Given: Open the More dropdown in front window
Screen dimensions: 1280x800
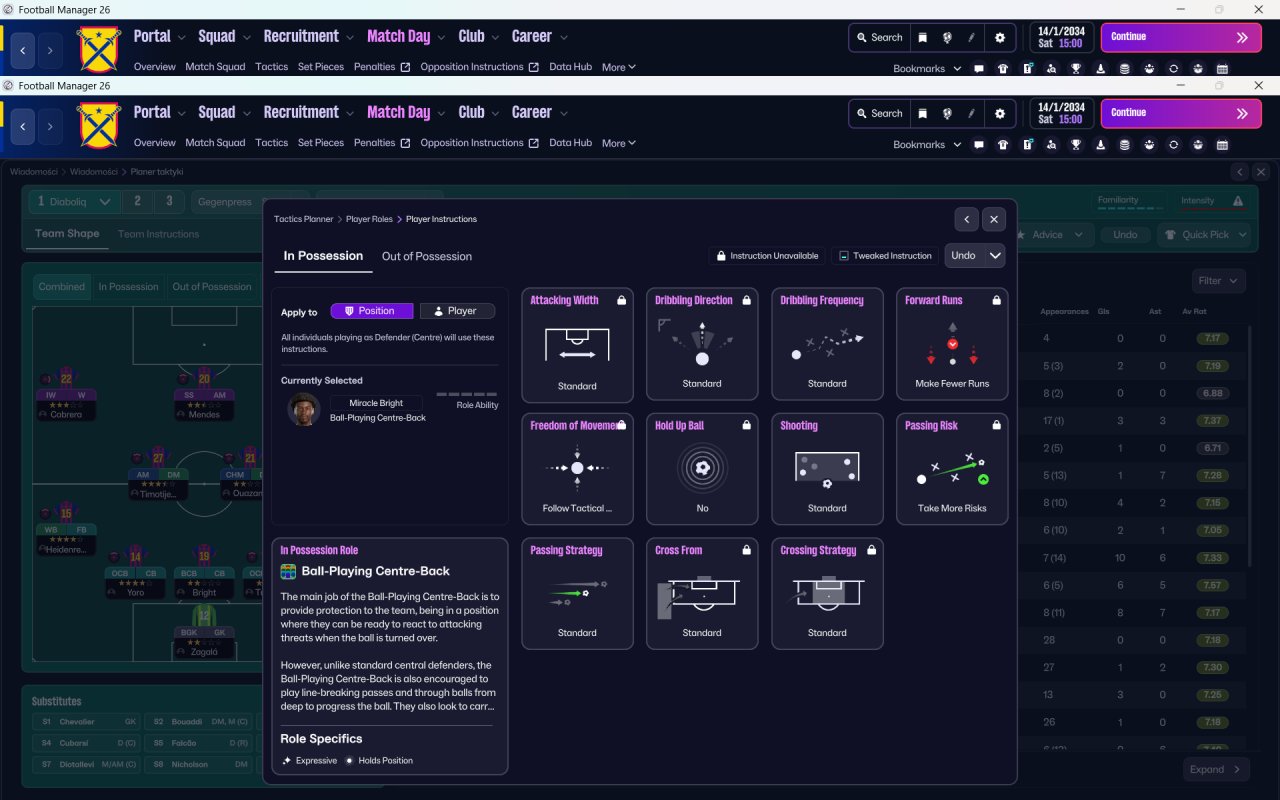Looking at the screenshot, I should point(619,143).
